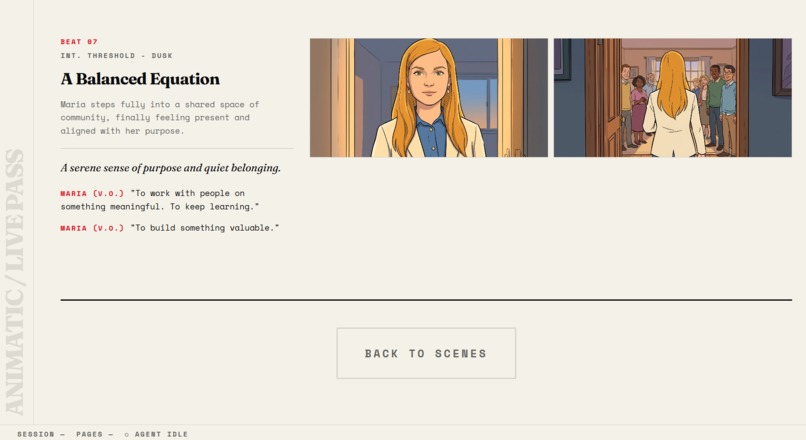Viewport: 806px width, 440px height.
Task: Select the Beat 07 label
Action: (x=79, y=42)
